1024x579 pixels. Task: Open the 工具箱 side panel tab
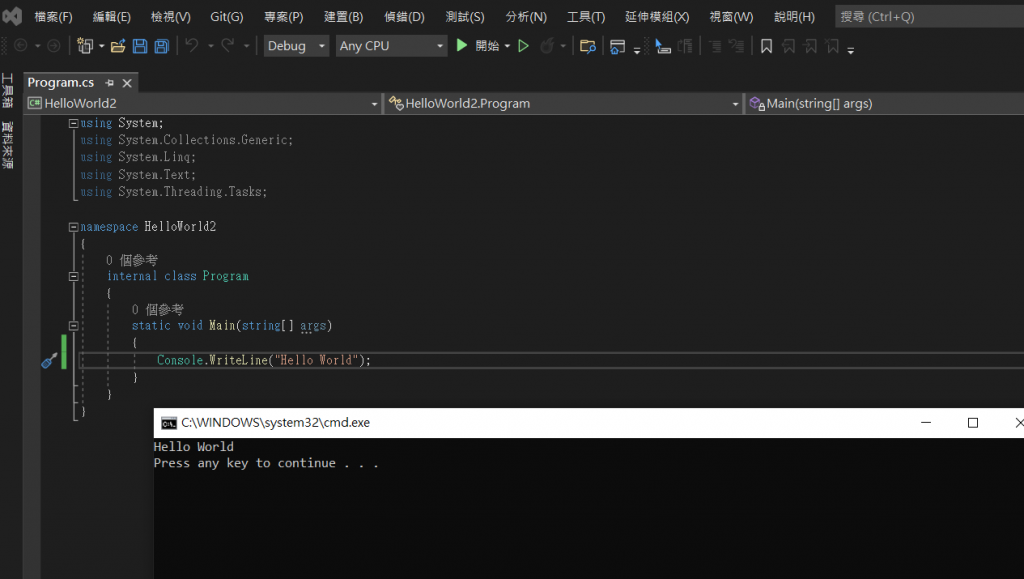(x=7, y=91)
